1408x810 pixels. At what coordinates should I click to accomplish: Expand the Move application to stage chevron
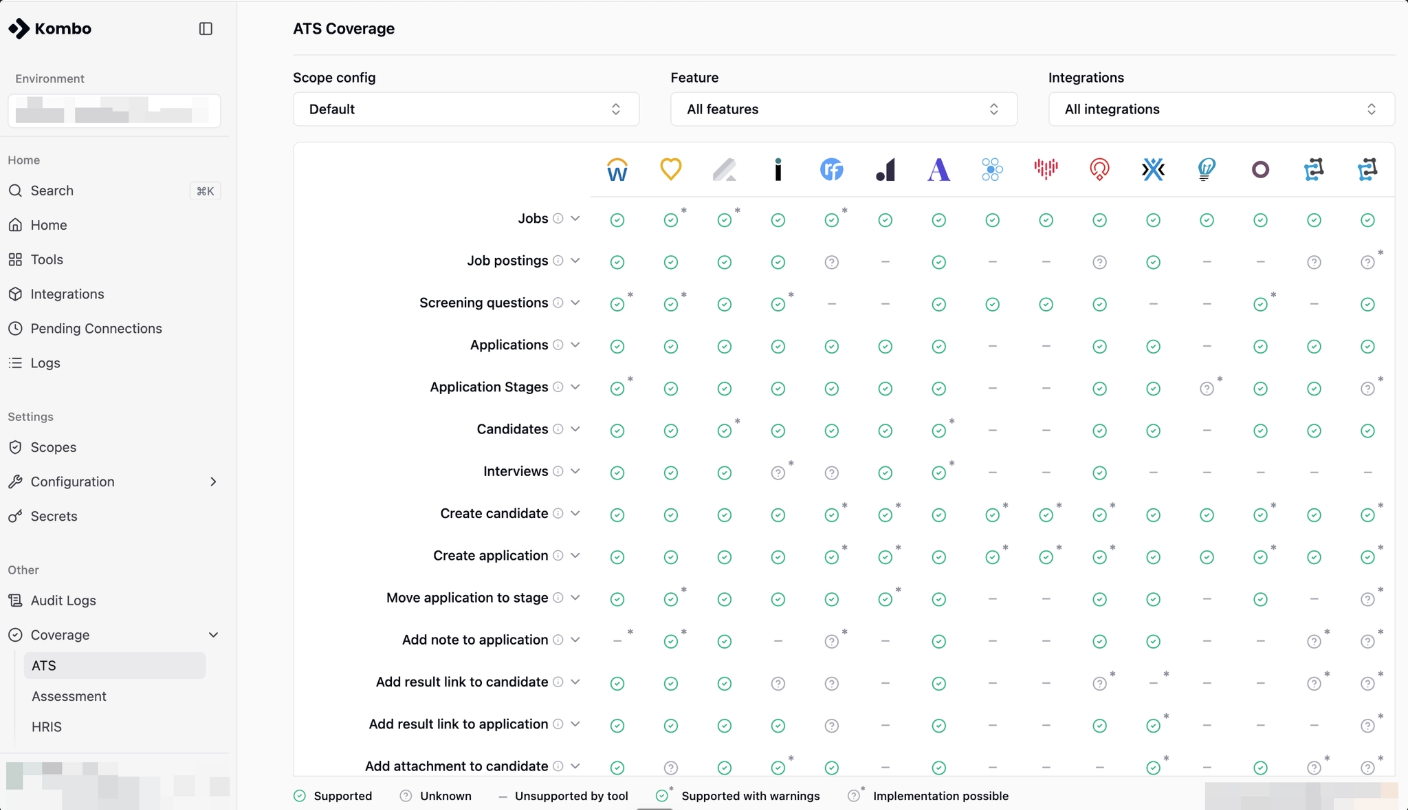coord(575,598)
